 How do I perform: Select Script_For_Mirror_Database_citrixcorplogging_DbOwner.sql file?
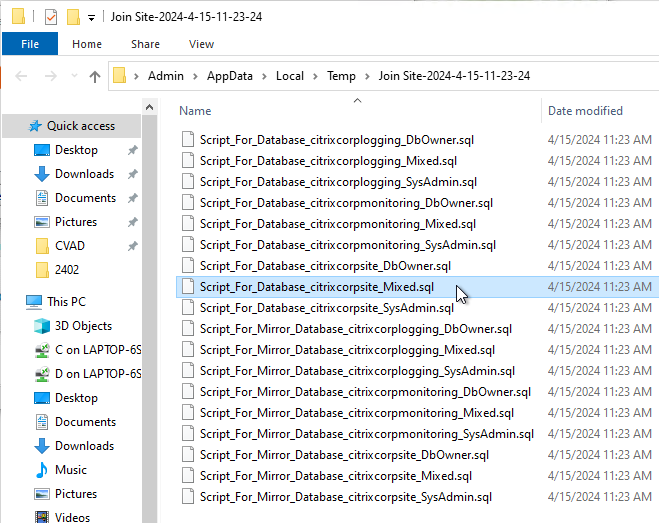tap(356, 329)
